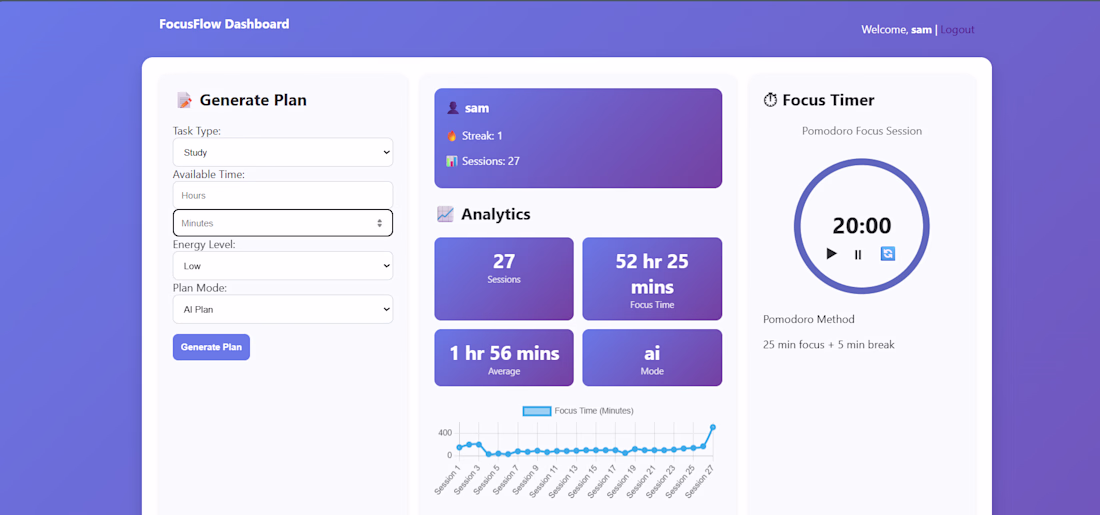Screen dimensions: 1100x515
Task: Click the chart icon beside Analytics heading
Action: pos(445,214)
